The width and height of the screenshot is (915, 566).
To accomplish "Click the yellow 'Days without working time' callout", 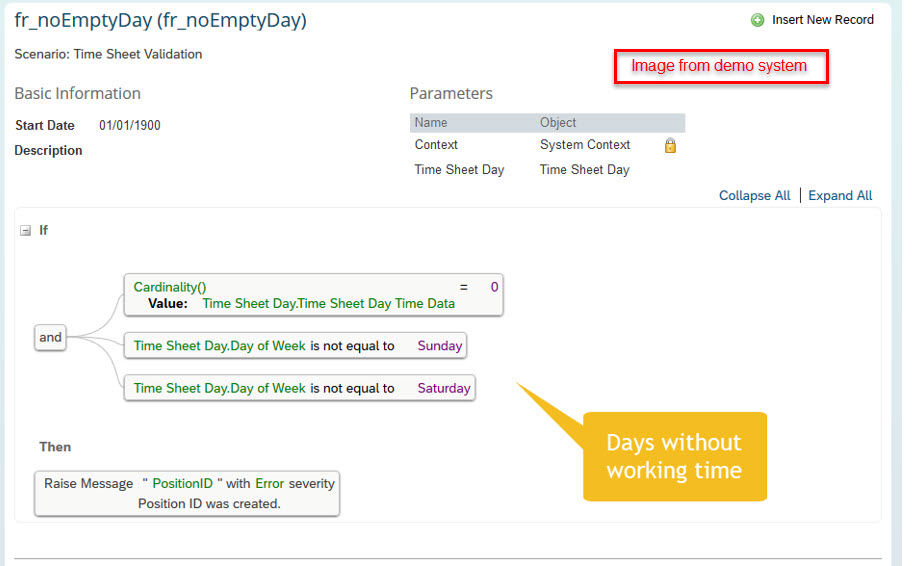I will click(675, 456).
